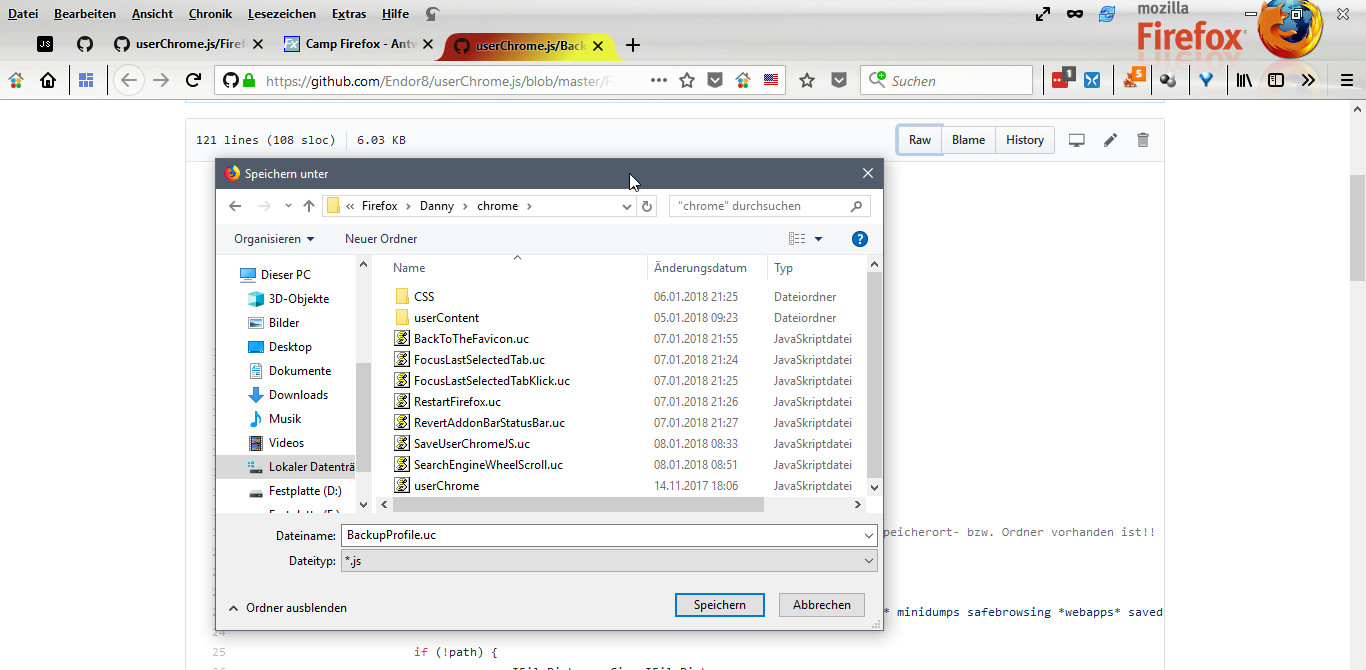
Task: Bookmark page using the star icon
Action: 687,81
